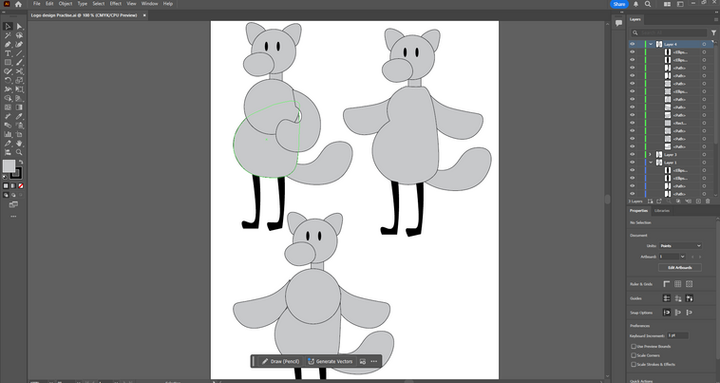Filter layers with the funnel icon

pyautogui.click(x=714, y=33)
